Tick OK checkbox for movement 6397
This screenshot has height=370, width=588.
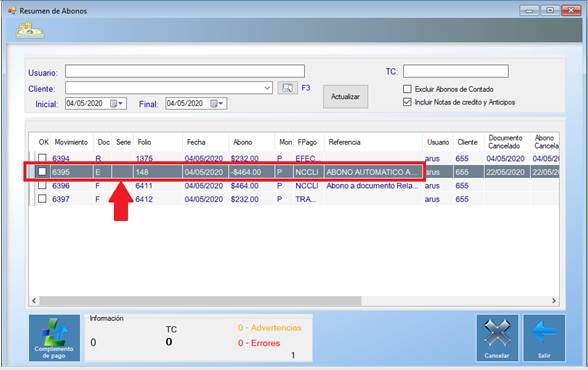[42, 199]
